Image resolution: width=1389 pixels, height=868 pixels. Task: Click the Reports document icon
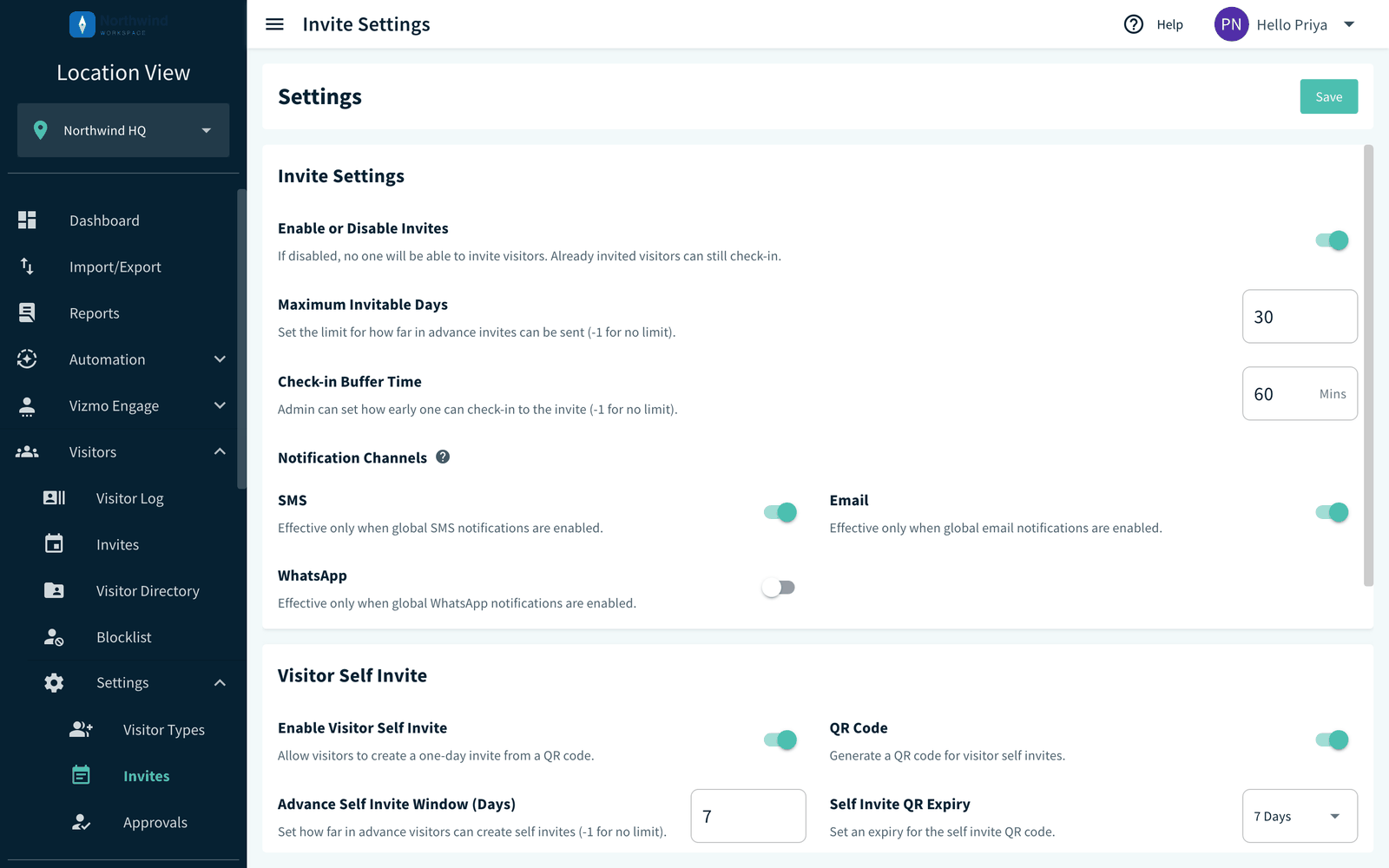pos(27,312)
